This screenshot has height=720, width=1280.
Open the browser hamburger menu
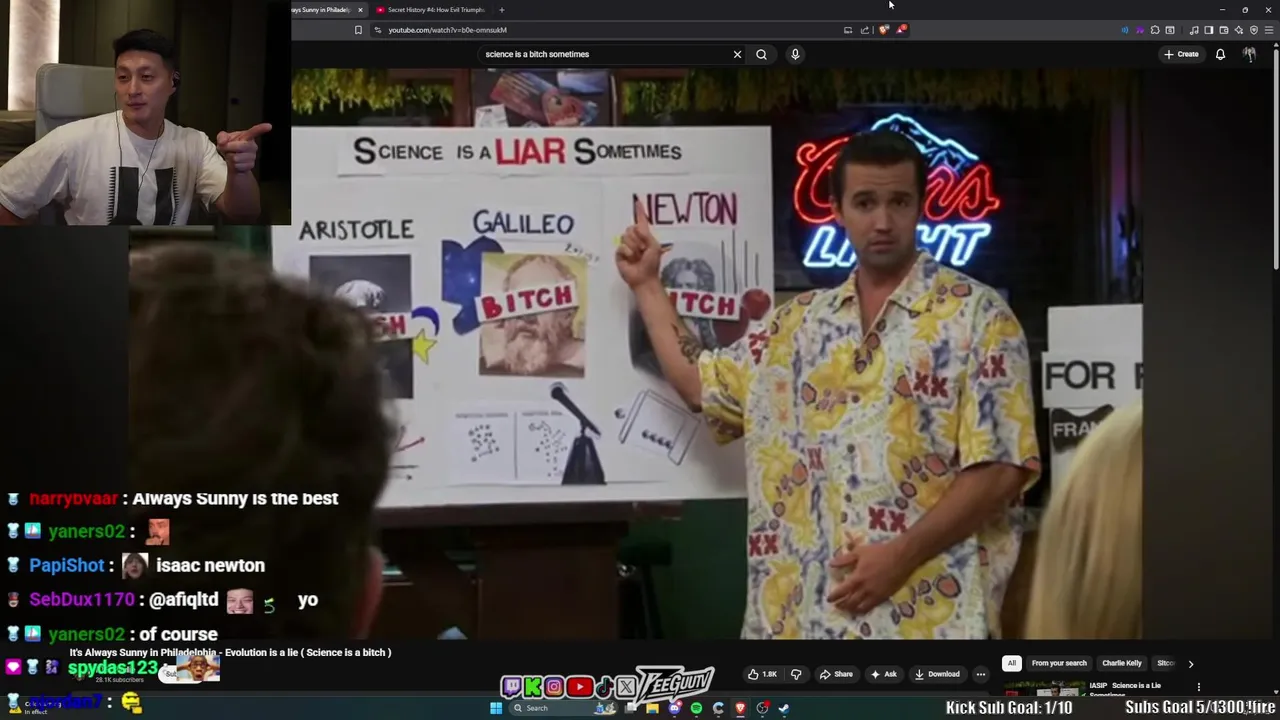point(1268,30)
